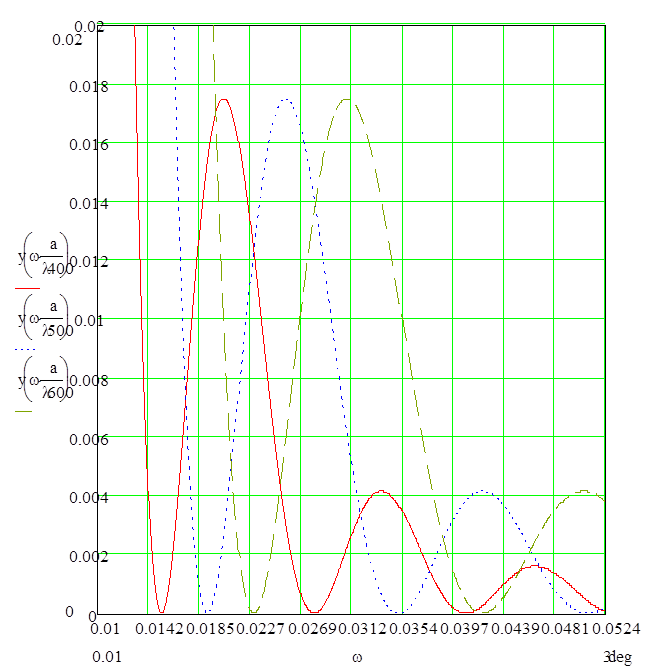This screenshot has height=667, width=647.
Task: Select the y-axis tick label 0.008
Action: click(x=88, y=380)
